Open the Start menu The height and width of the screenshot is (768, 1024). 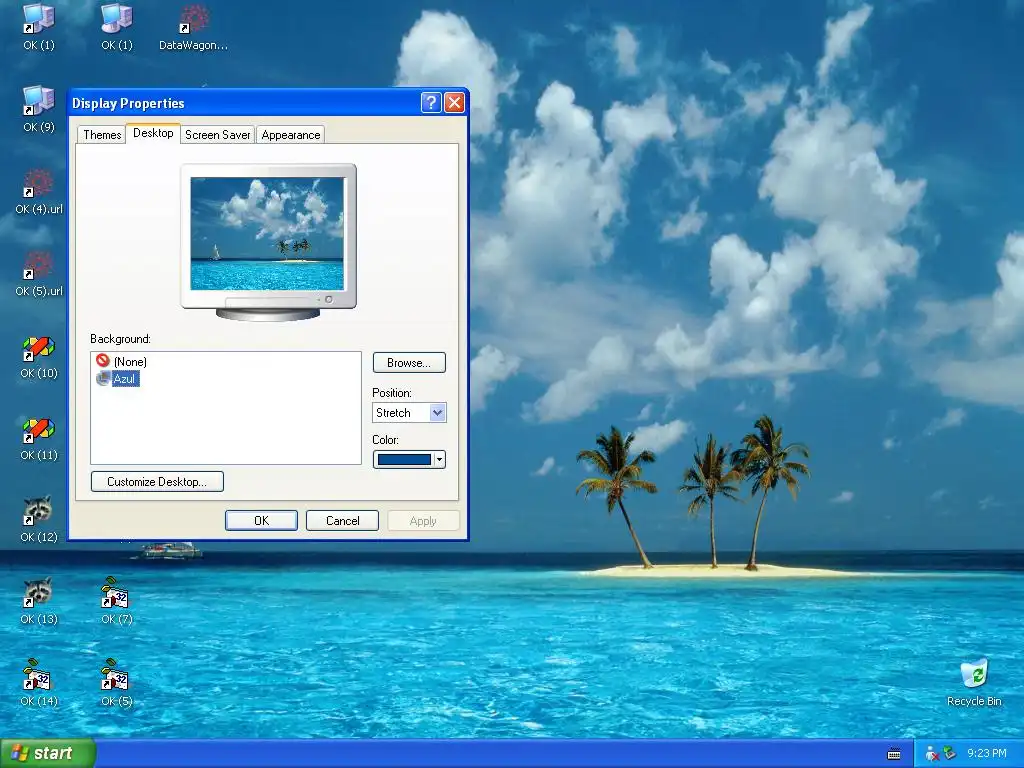[47, 754]
